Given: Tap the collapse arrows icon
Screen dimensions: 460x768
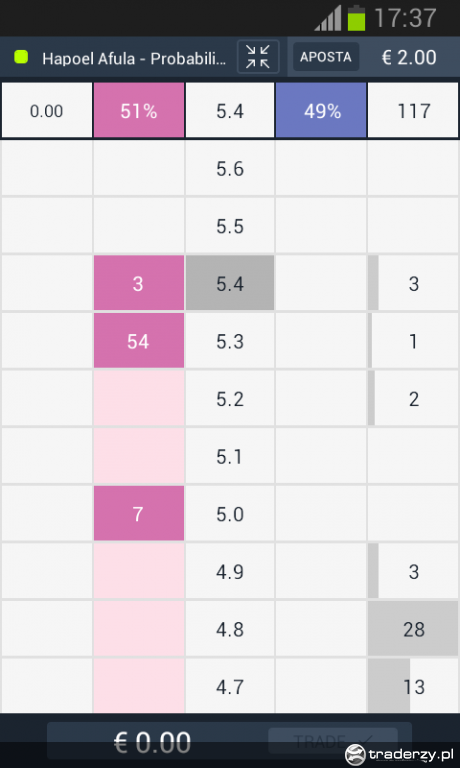Looking at the screenshot, I should [x=258, y=57].
